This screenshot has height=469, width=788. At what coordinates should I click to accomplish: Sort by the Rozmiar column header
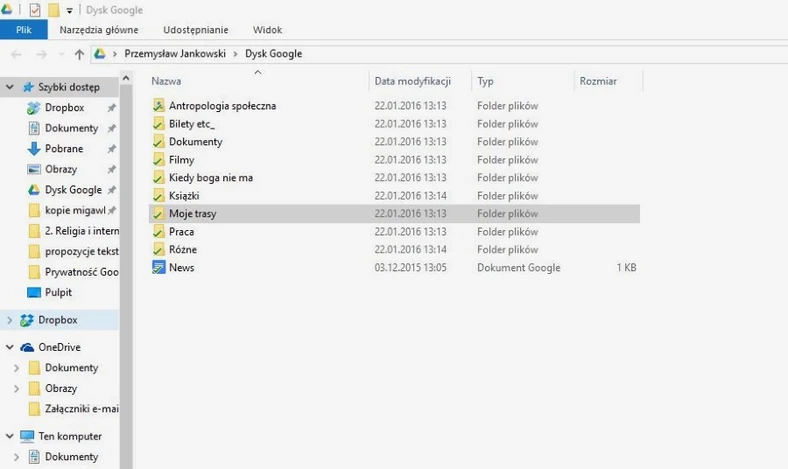click(x=598, y=81)
